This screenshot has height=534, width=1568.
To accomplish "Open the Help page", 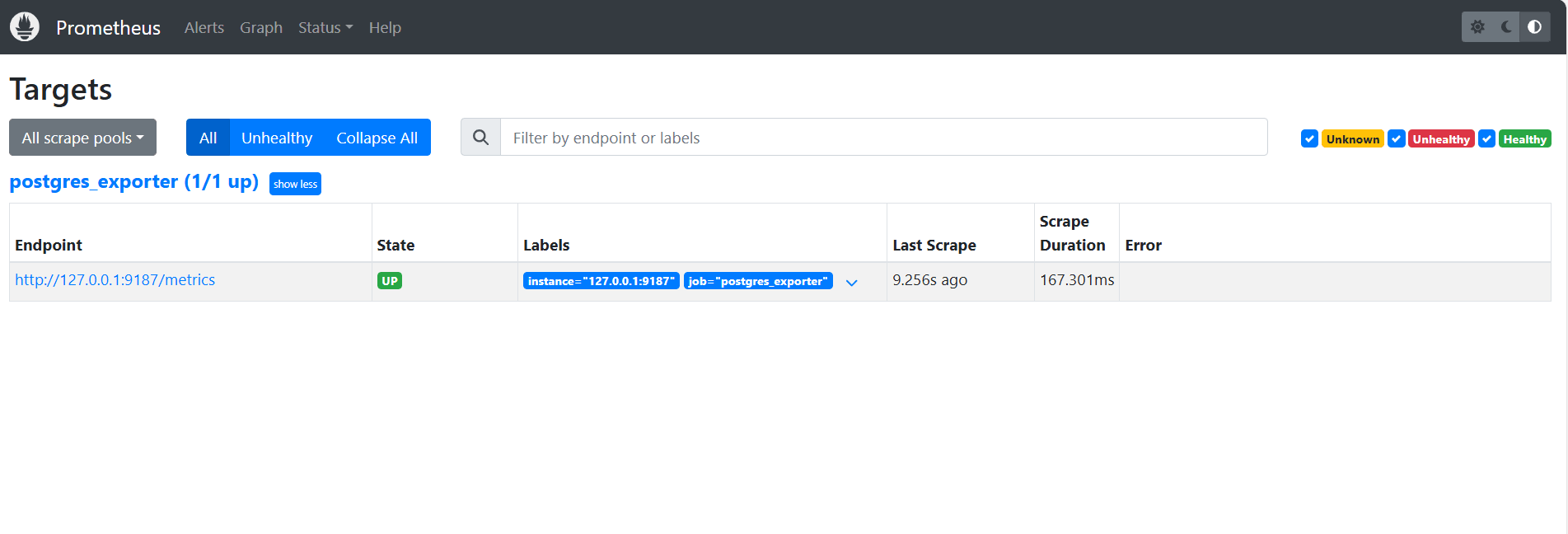I will coord(385,27).
